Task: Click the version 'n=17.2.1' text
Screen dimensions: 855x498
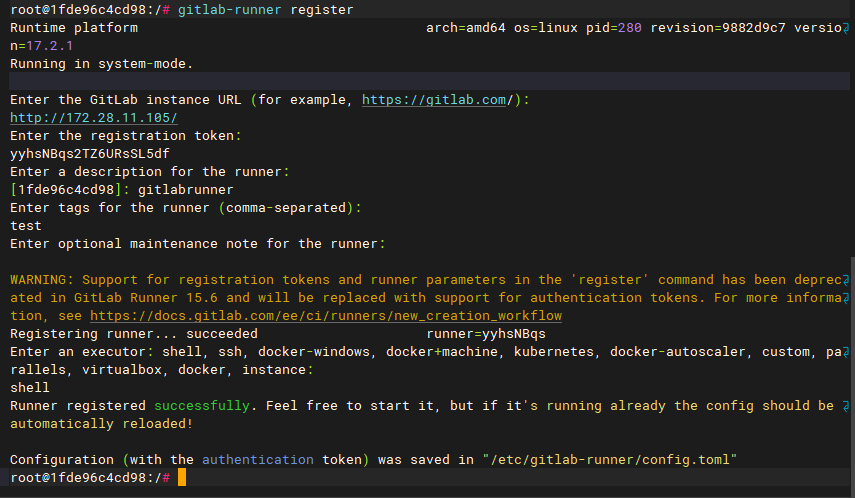Action: tap(41, 46)
